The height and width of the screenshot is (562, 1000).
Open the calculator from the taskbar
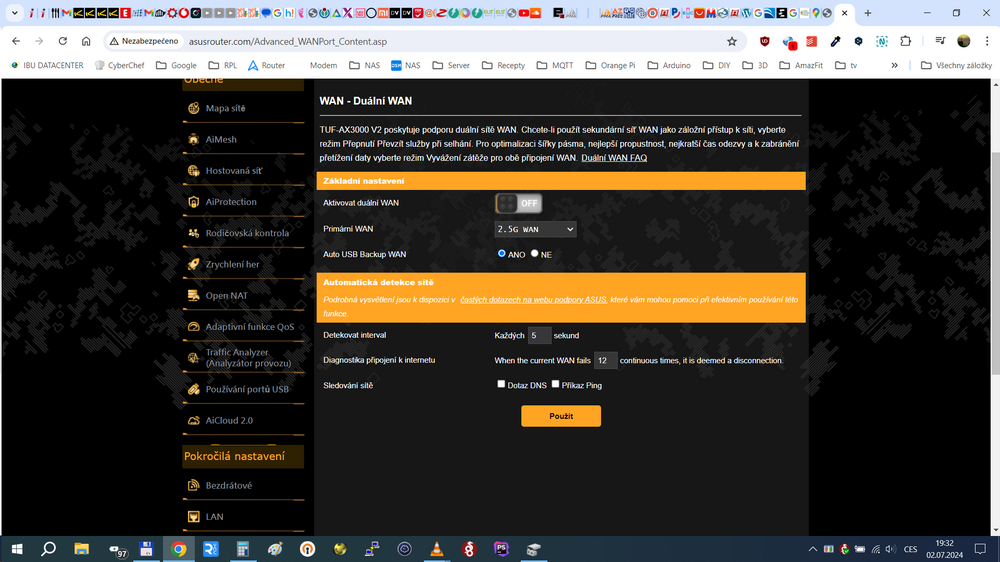point(242,549)
